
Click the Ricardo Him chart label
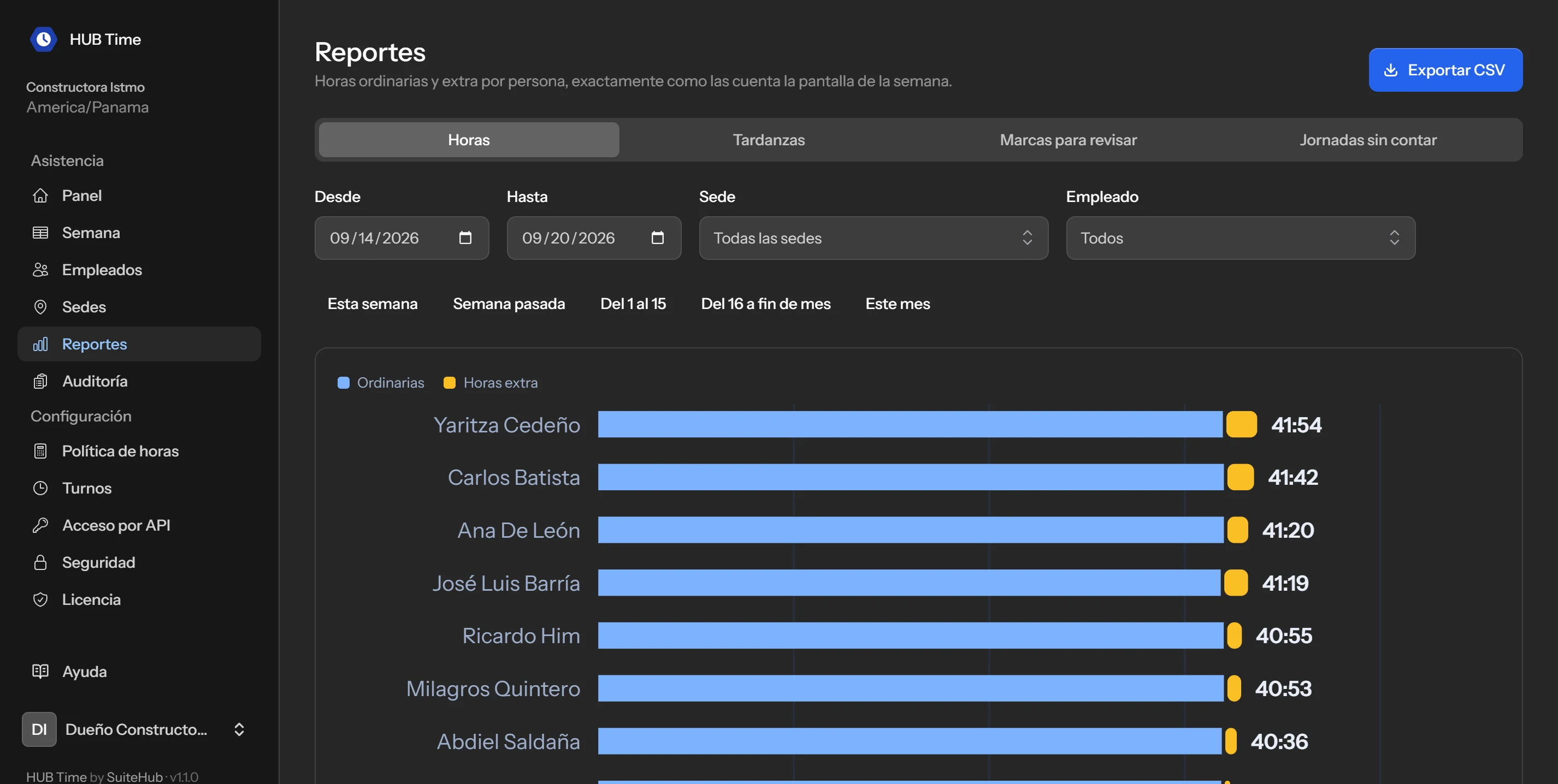coord(521,635)
